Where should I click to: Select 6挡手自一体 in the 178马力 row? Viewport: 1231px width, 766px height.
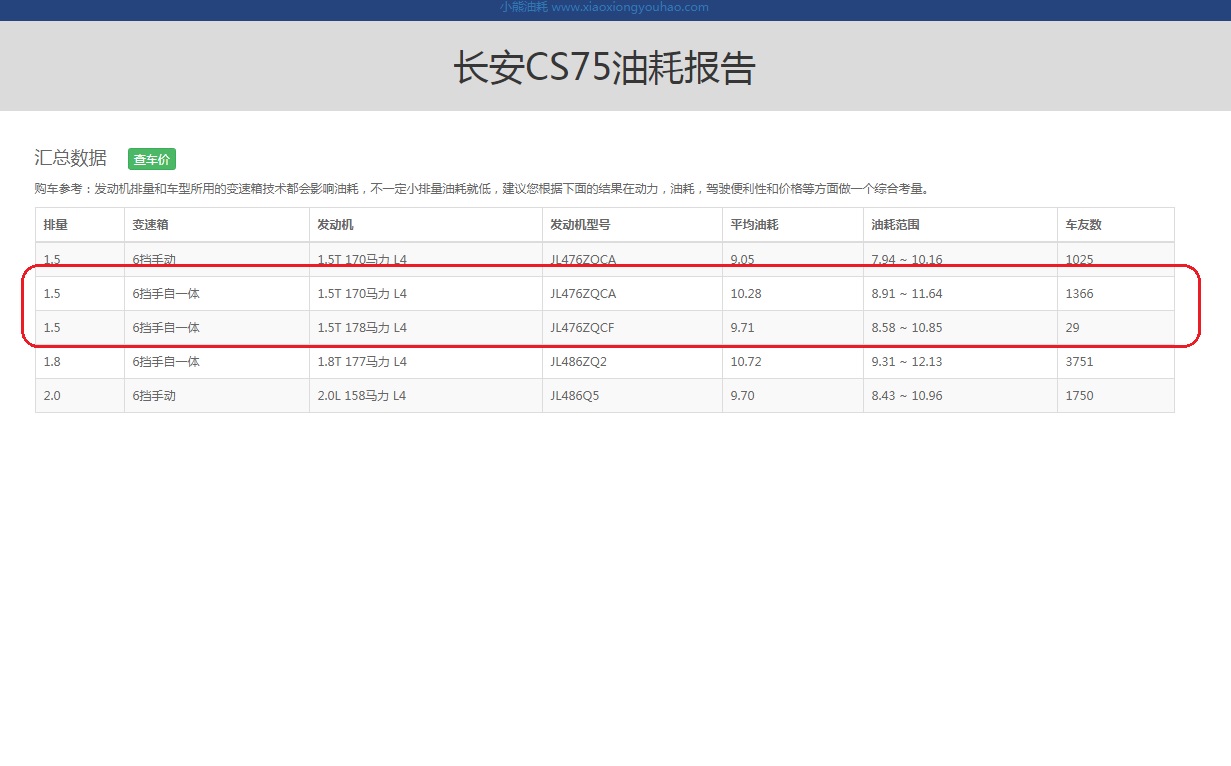[x=166, y=328]
